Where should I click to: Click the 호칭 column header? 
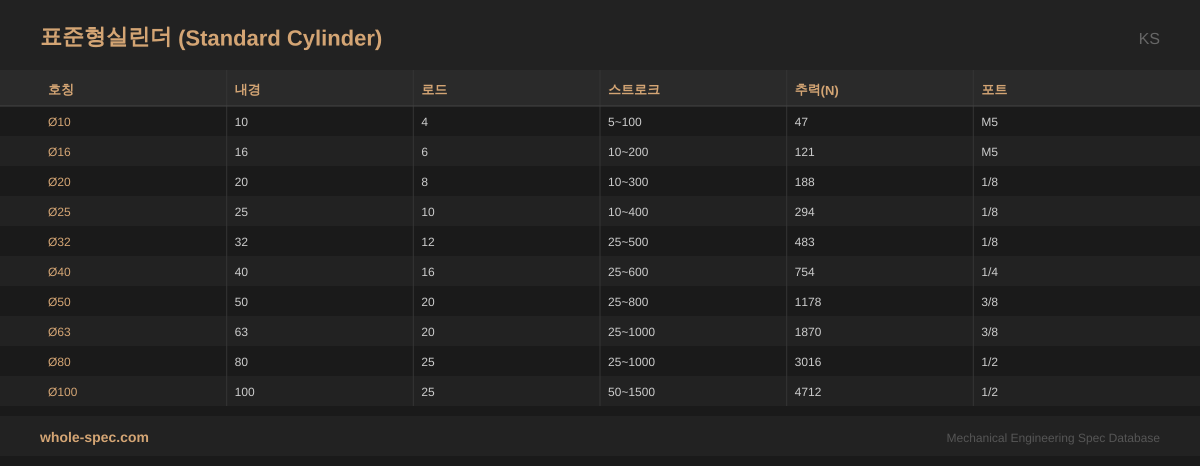tap(61, 90)
